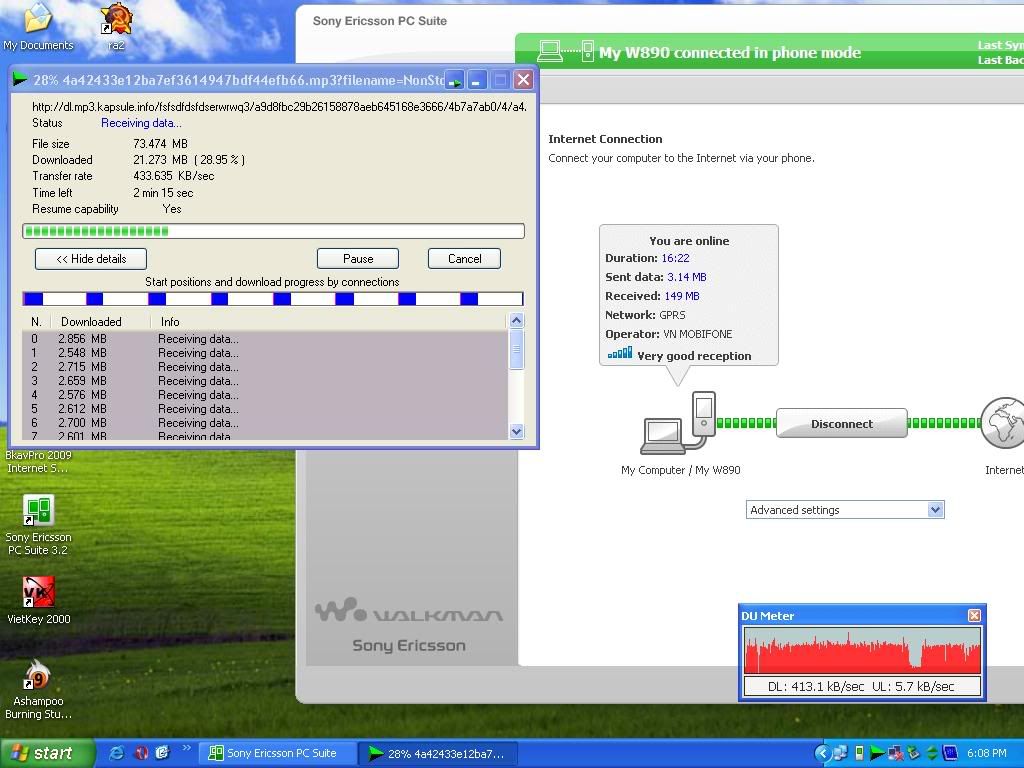Click the Received value 149 MB
1024x768 pixels.
[682, 296]
